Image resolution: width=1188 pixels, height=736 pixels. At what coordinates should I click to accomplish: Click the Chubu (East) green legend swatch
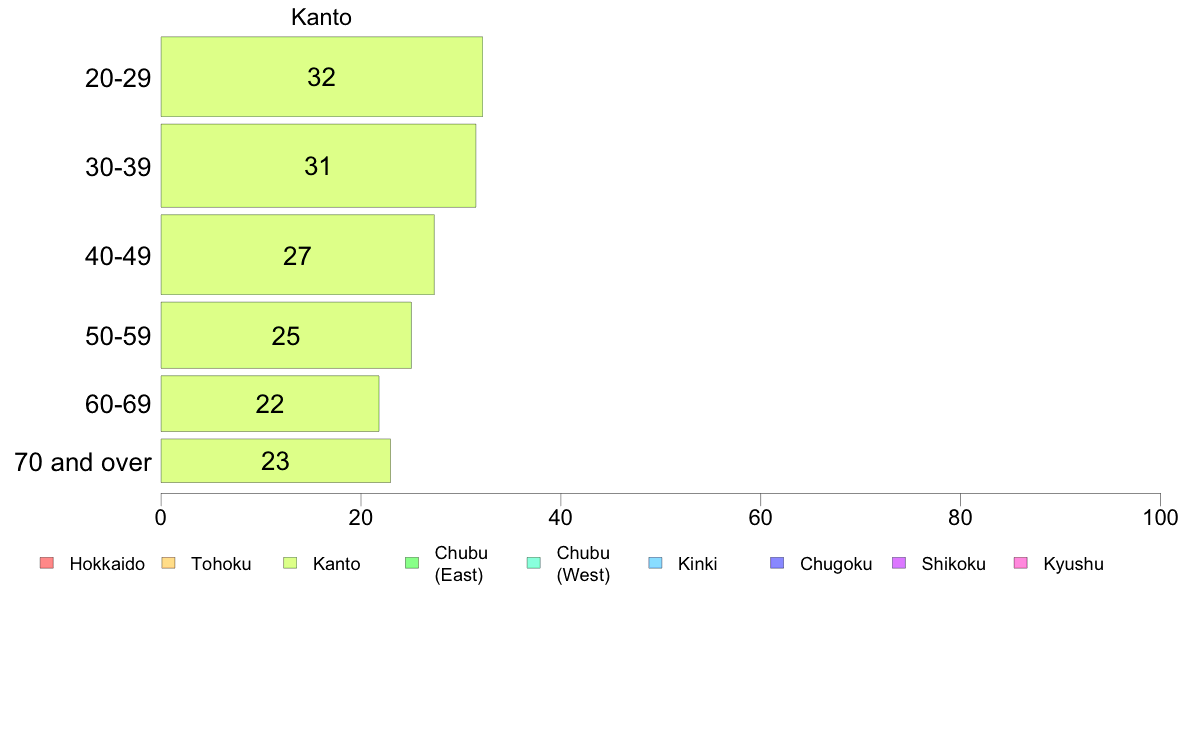coord(412,563)
